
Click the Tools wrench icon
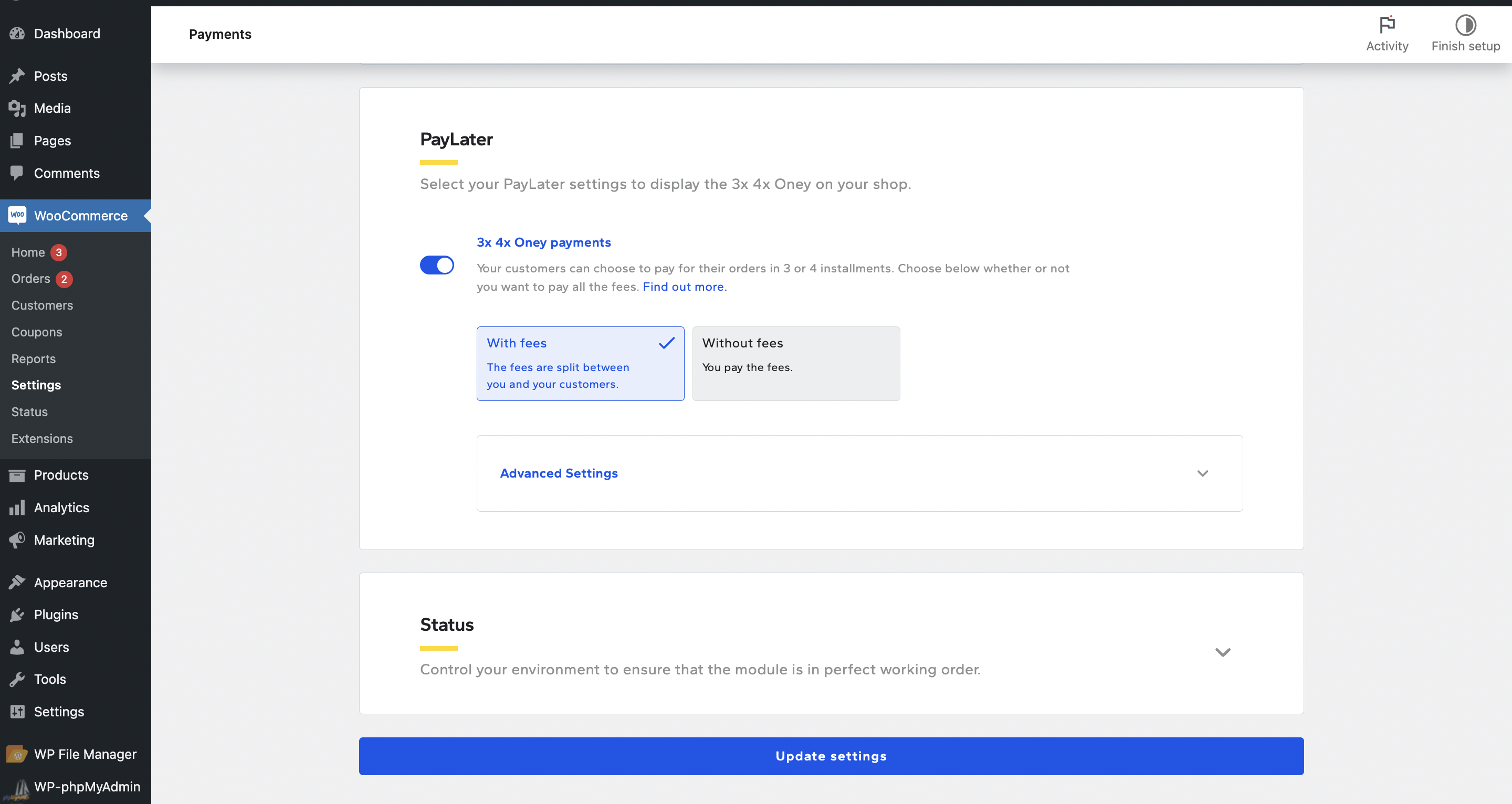tap(17, 679)
